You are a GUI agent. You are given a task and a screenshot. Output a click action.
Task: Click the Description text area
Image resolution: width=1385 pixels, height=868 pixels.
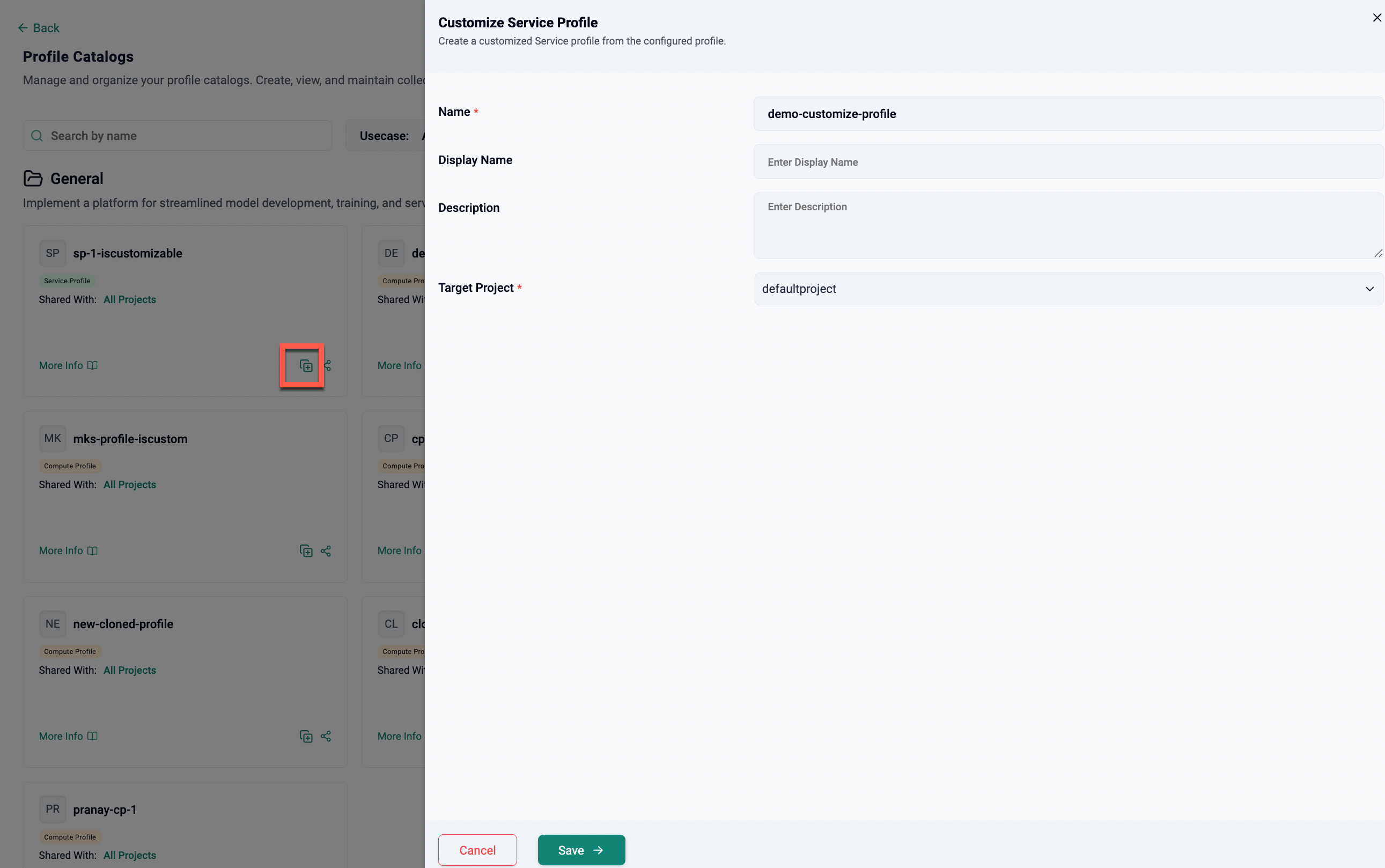coord(1068,226)
